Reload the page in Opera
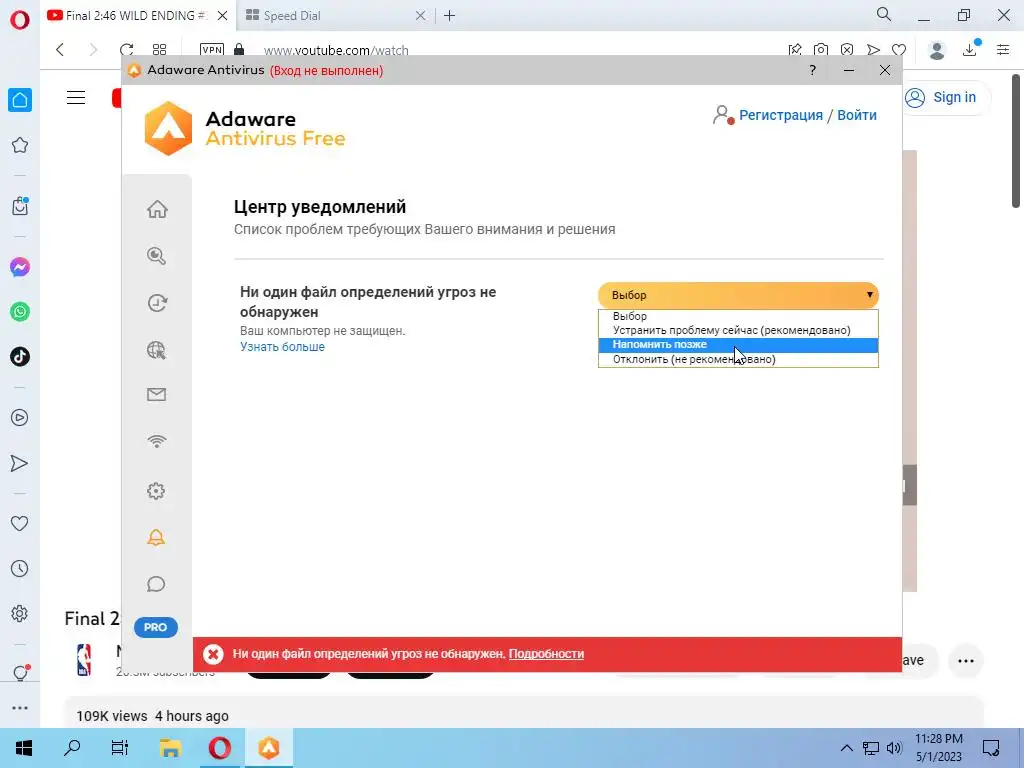 127,50
